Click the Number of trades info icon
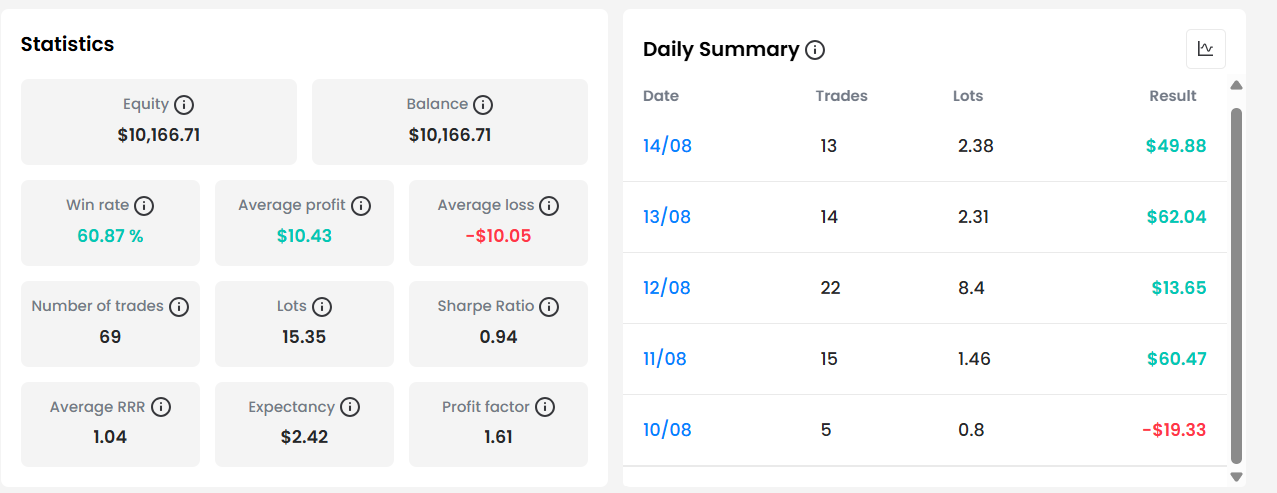This screenshot has height=493, width=1277. click(x=179, y=307)
